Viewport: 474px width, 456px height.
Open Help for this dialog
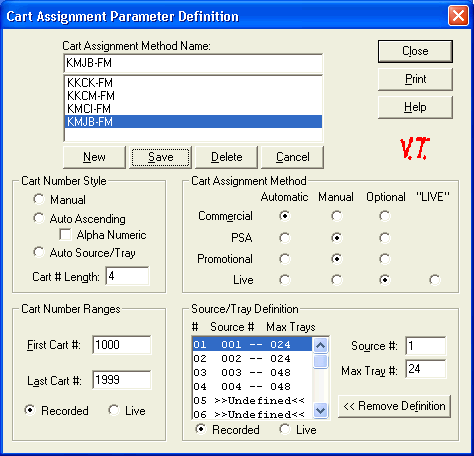[x=415, y=107]
